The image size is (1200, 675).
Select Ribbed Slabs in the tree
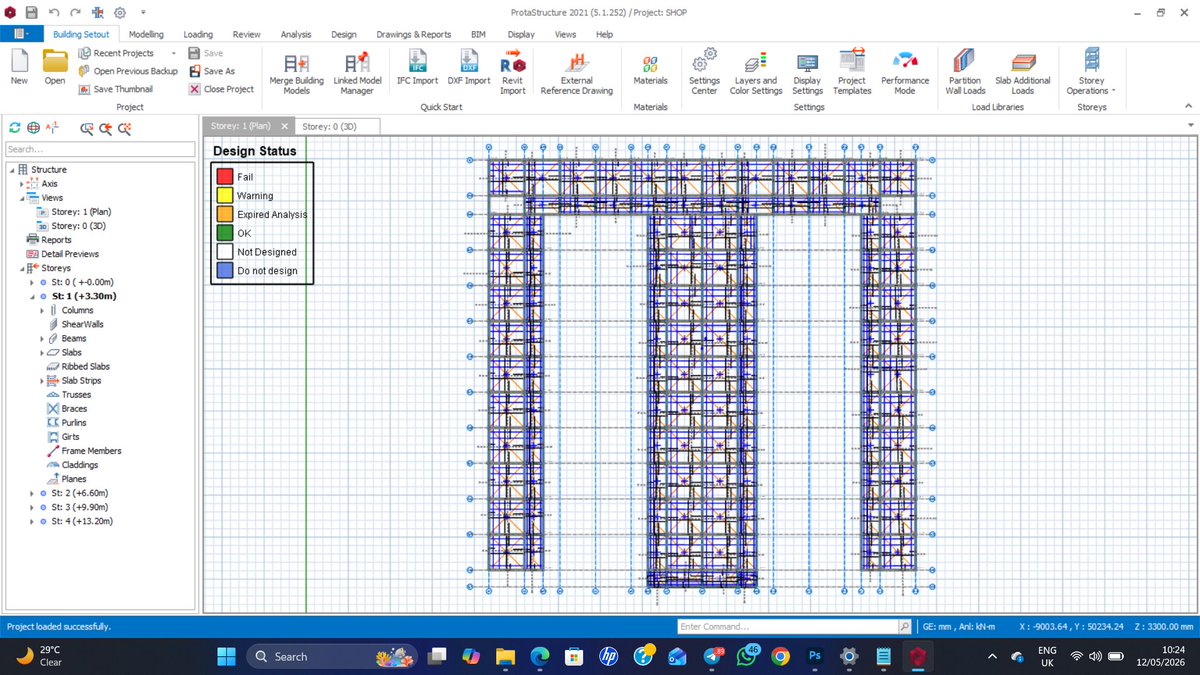(85, 366)
